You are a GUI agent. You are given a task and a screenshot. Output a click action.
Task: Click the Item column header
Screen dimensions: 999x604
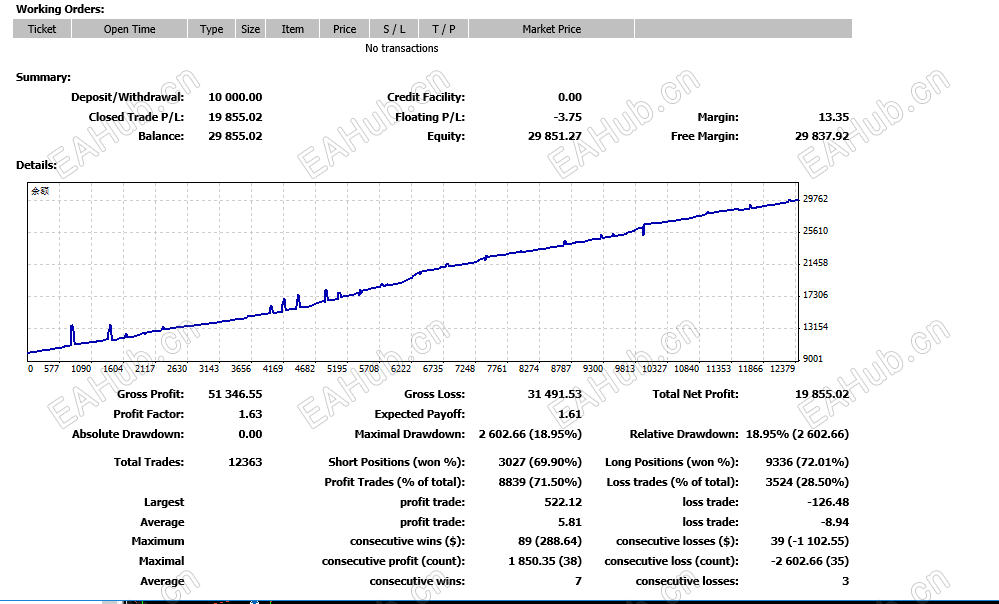[292, 29]
